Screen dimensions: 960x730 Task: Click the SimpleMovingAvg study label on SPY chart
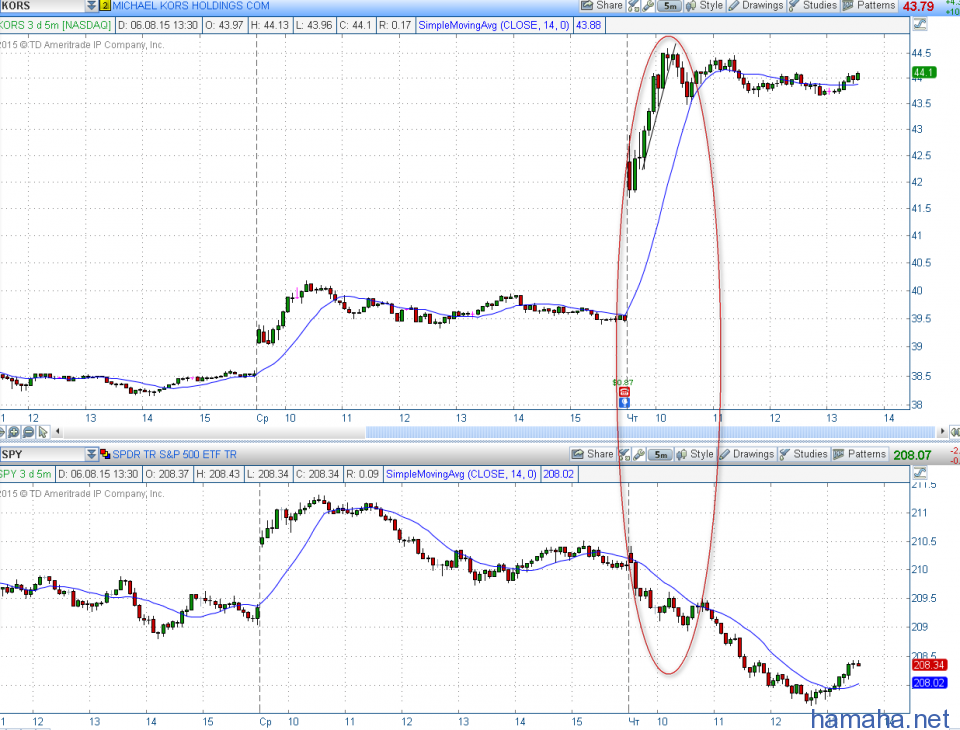(x=462, y=474)
